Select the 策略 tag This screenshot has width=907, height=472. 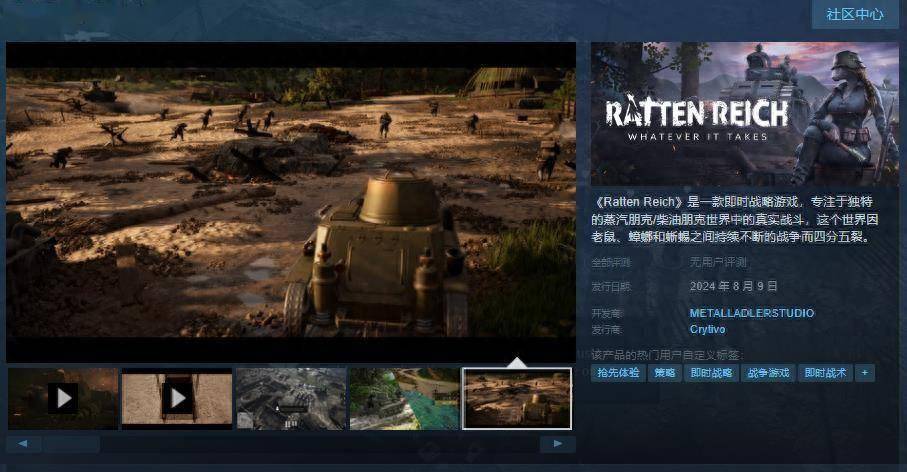click(665, 373)
